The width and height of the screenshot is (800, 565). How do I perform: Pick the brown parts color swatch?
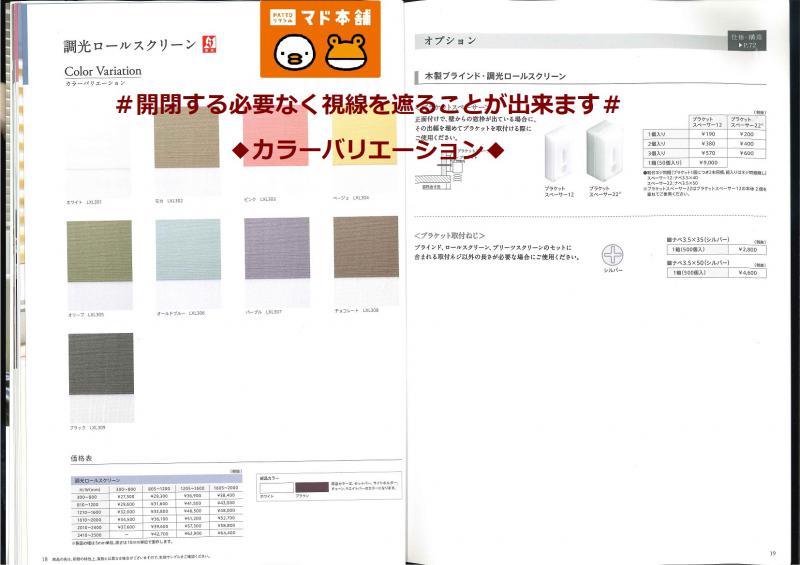tap(311, 487)
